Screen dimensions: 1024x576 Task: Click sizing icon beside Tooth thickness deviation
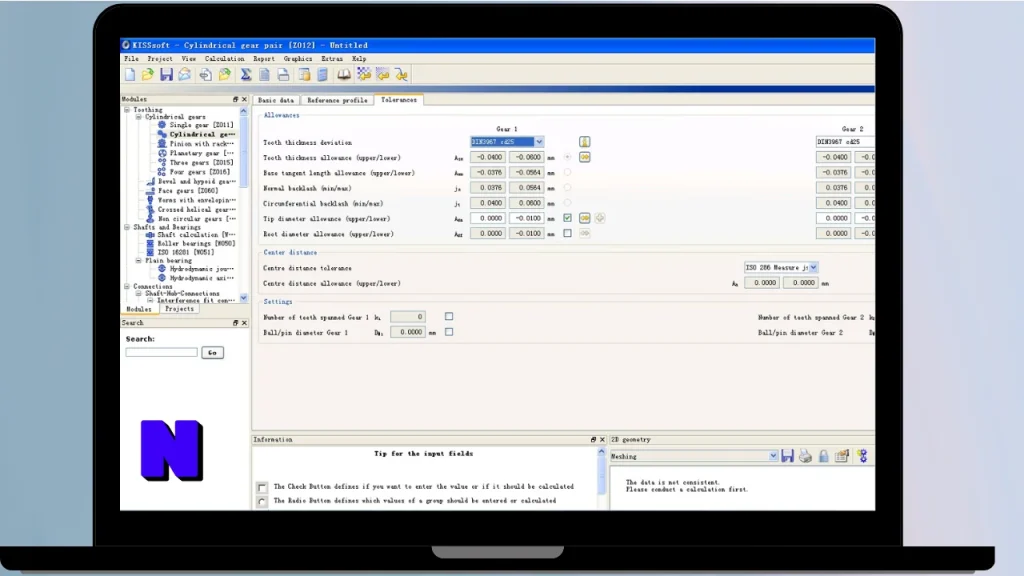[584, 142]
